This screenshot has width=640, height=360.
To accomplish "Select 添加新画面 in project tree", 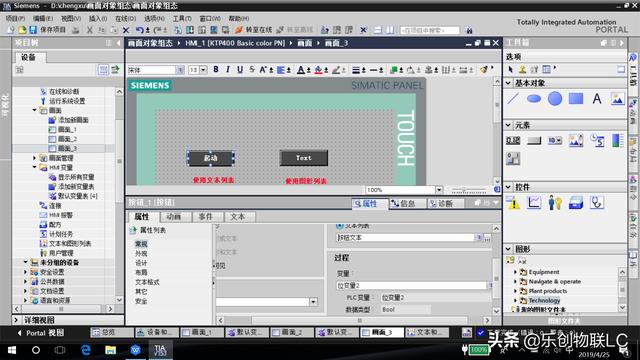I will coord(73,120).
